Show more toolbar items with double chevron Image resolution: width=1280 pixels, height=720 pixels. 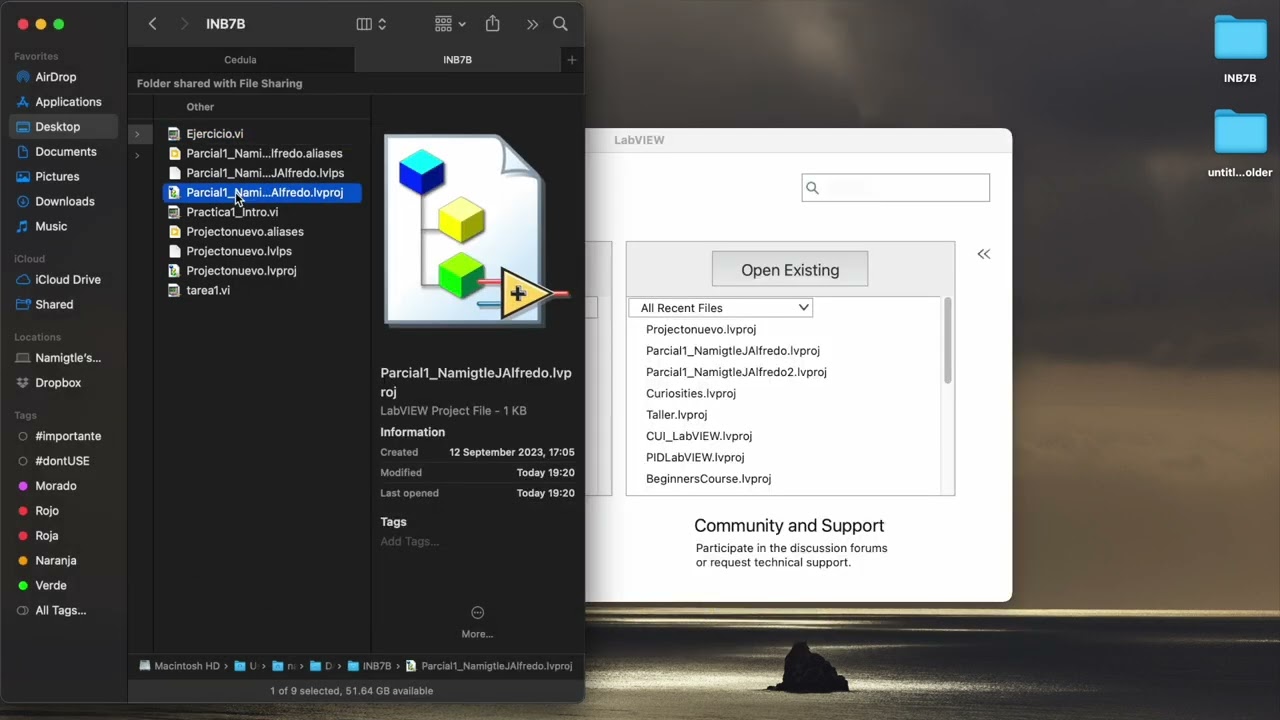[x=532, y=24]
